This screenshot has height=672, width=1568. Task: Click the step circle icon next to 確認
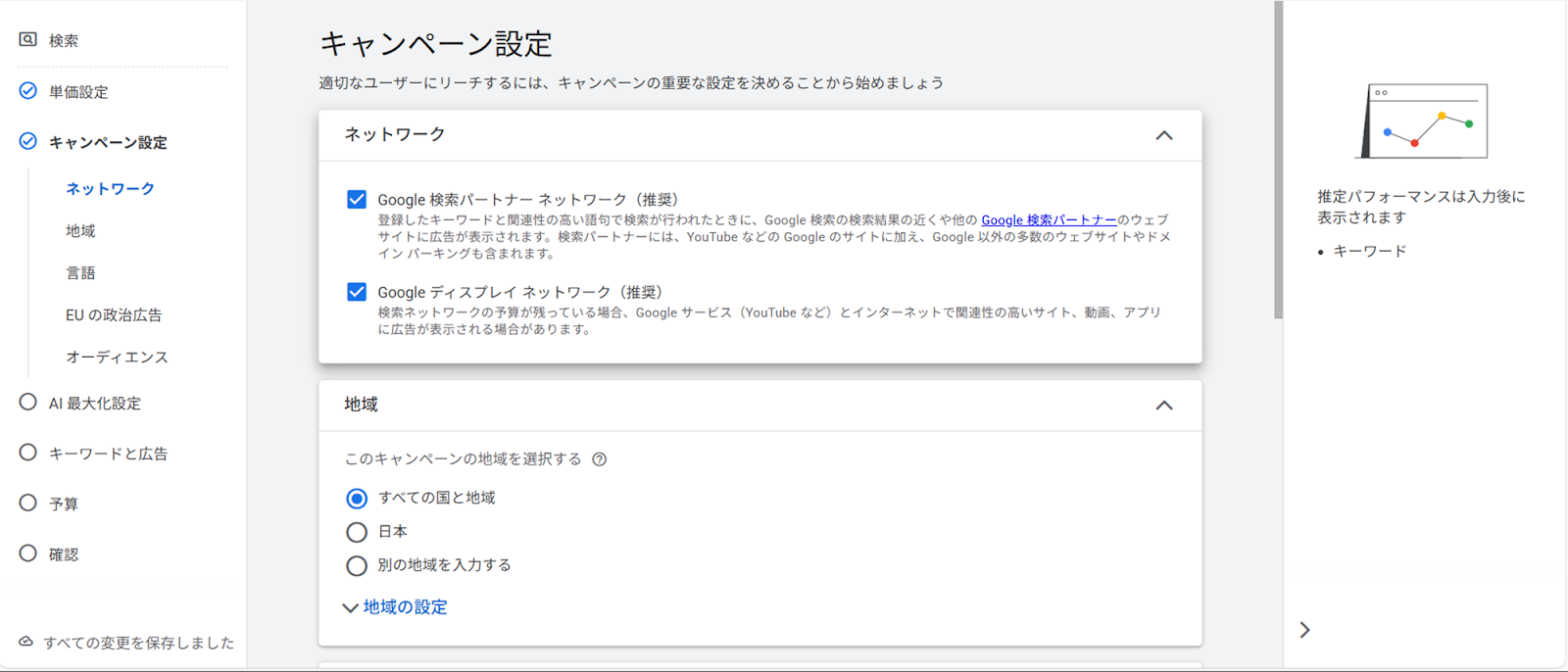(x=28, y=553)
